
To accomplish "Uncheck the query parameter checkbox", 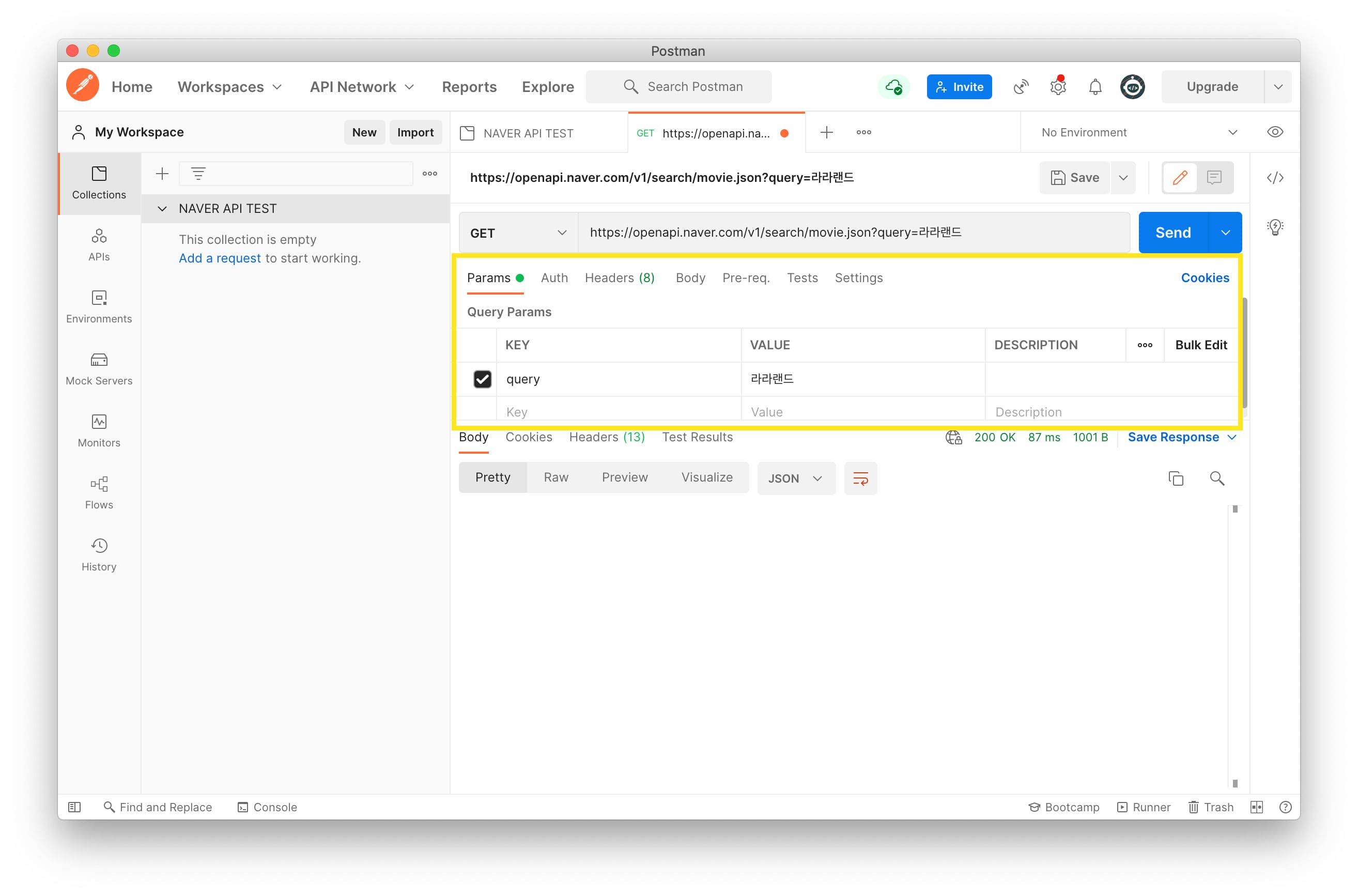I will click(482, 379).
